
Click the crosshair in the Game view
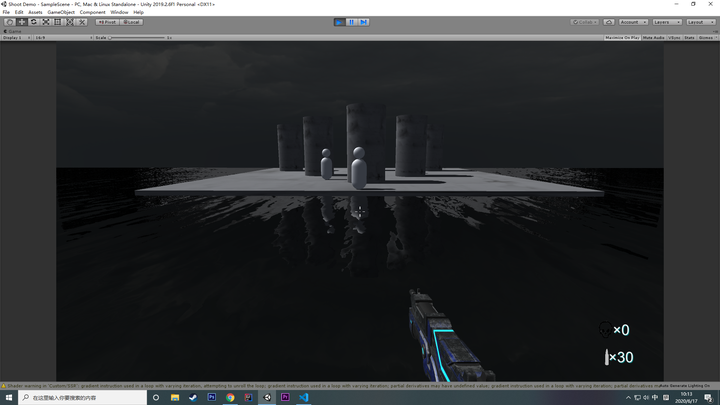(360, 211)
